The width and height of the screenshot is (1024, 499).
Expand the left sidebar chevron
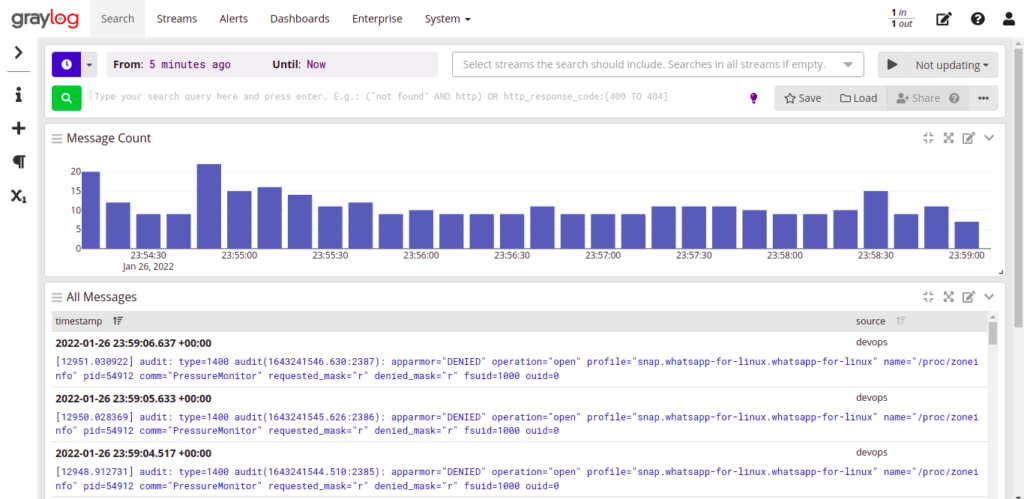[x=18, y=52]
